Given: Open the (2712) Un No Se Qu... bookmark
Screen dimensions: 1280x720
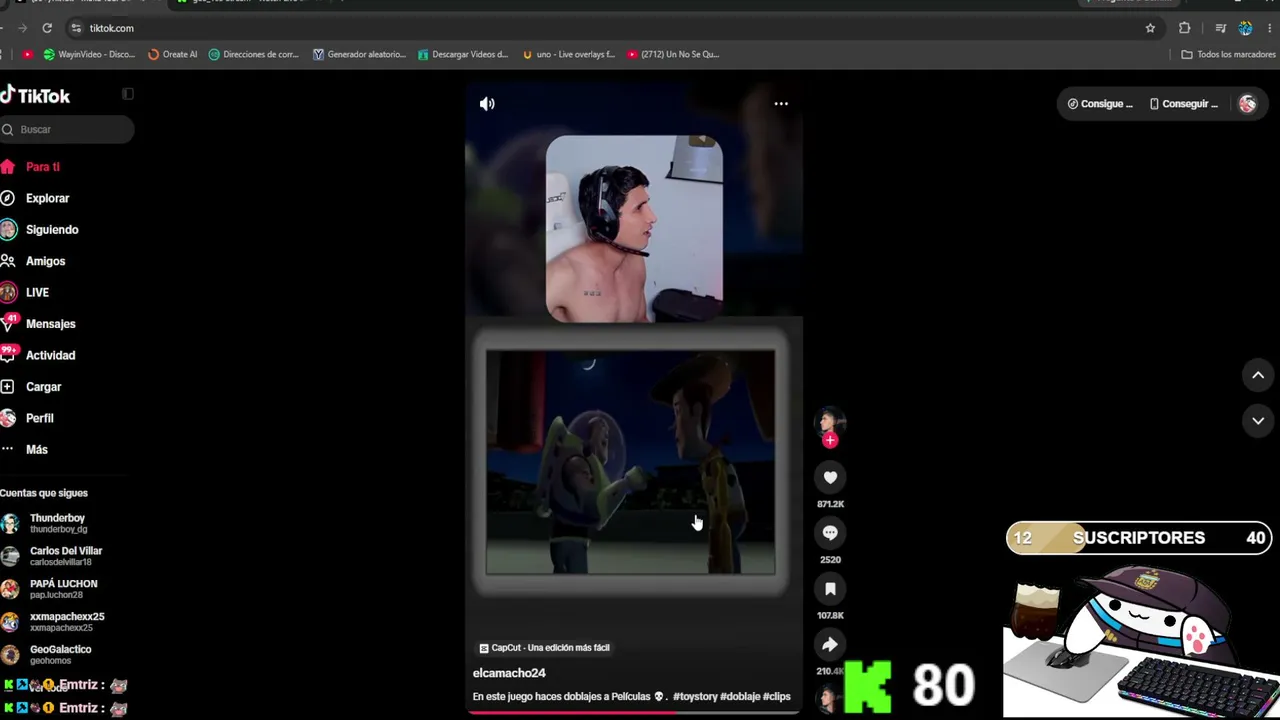Looking at the screenshot, I should tap(673, 54).
